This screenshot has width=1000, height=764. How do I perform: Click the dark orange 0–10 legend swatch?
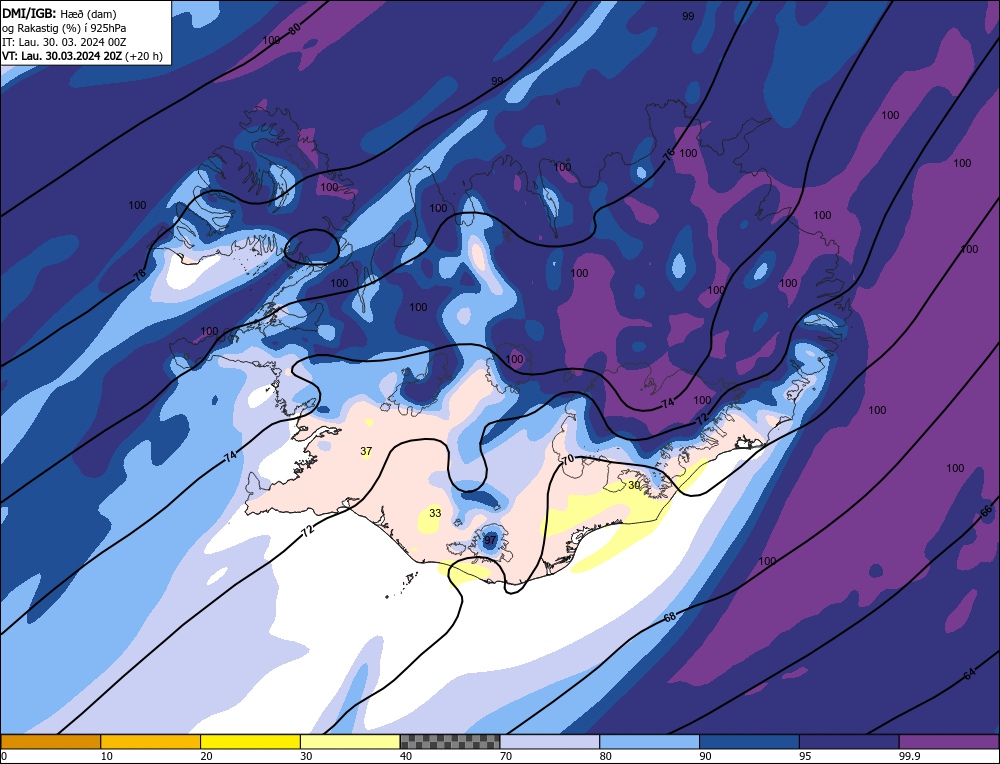(x=50, y=741)
